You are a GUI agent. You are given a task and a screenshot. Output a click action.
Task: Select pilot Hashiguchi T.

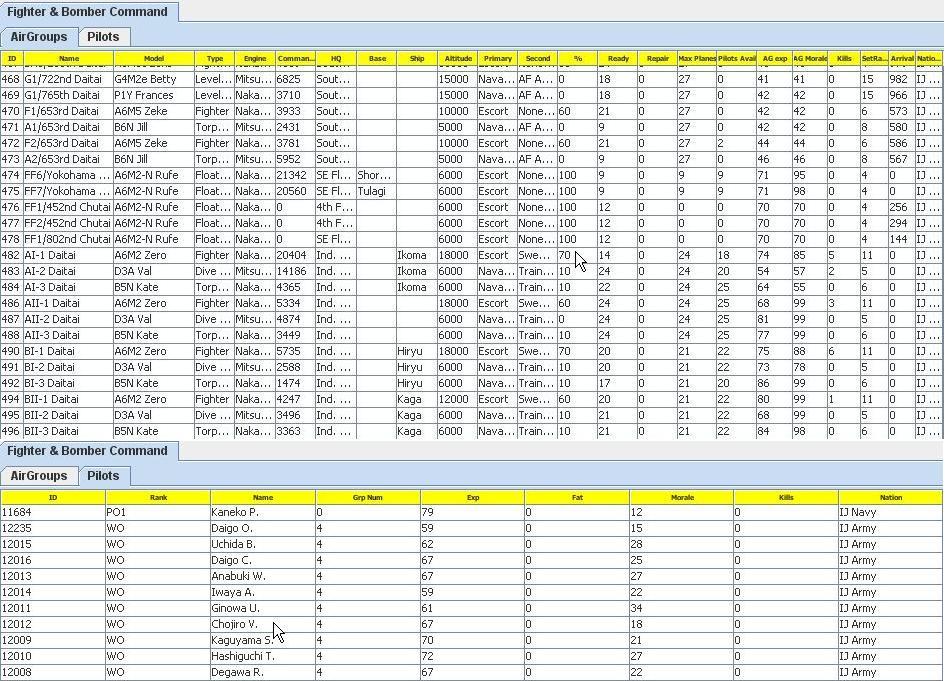[471, 656]
